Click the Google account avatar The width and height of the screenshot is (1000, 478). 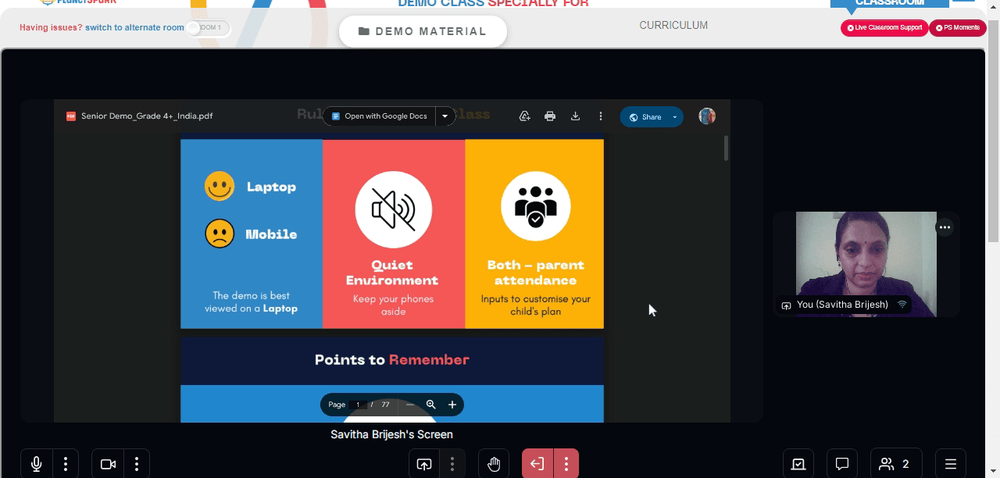click(707, 116)
